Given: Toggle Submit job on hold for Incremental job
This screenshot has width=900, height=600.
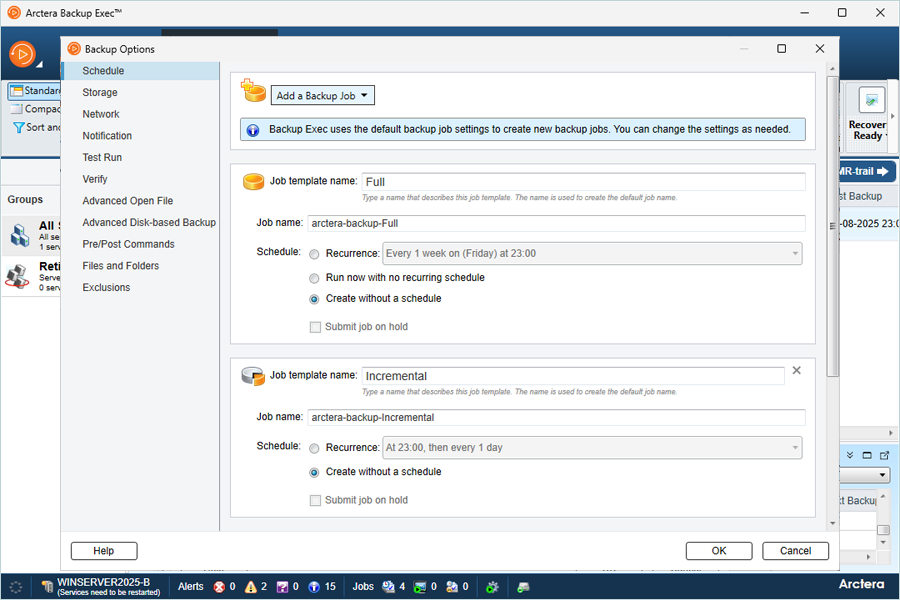Looking at the screenshot, I should click(315, 501).
